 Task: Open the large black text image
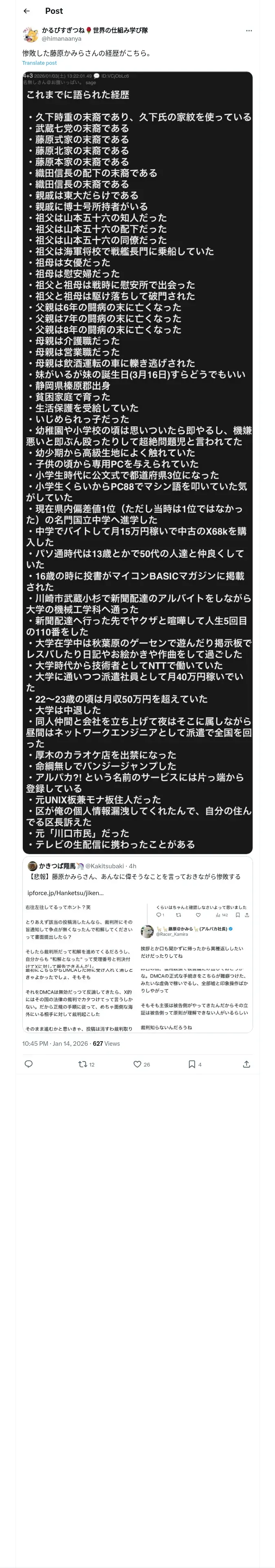[137, 462]
